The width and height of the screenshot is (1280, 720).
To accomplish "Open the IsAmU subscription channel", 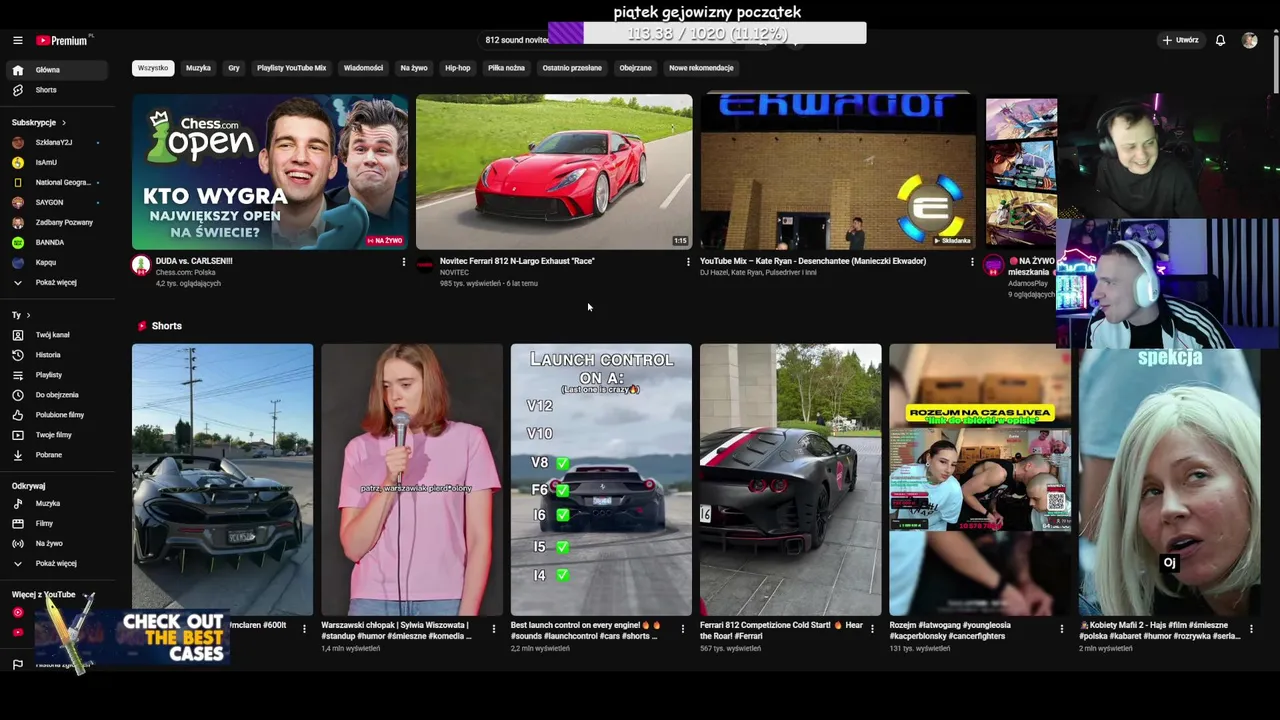I will pyautogui.click(x=55, y=162).
